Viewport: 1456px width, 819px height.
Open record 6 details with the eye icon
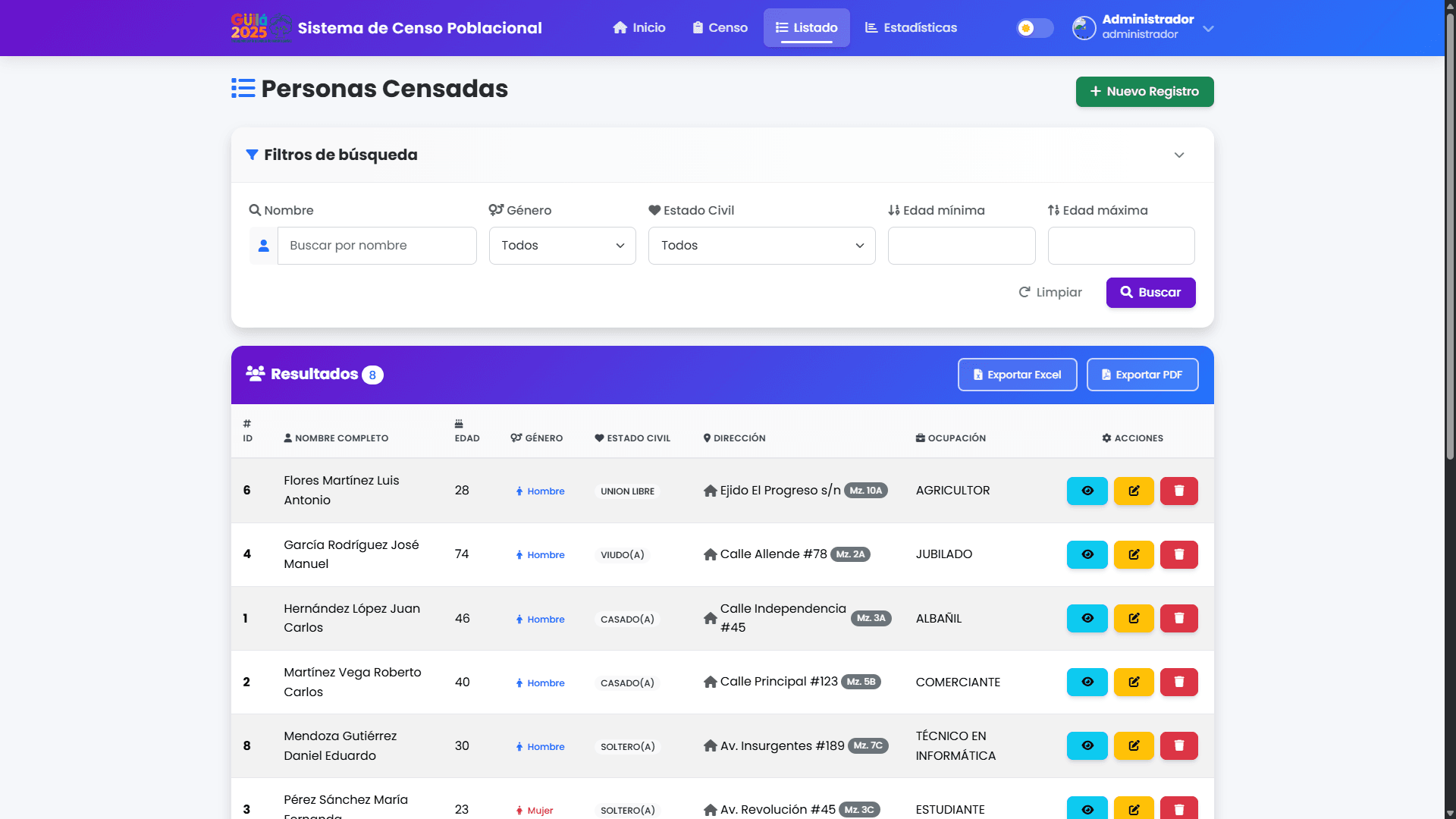click(1086, 491)
